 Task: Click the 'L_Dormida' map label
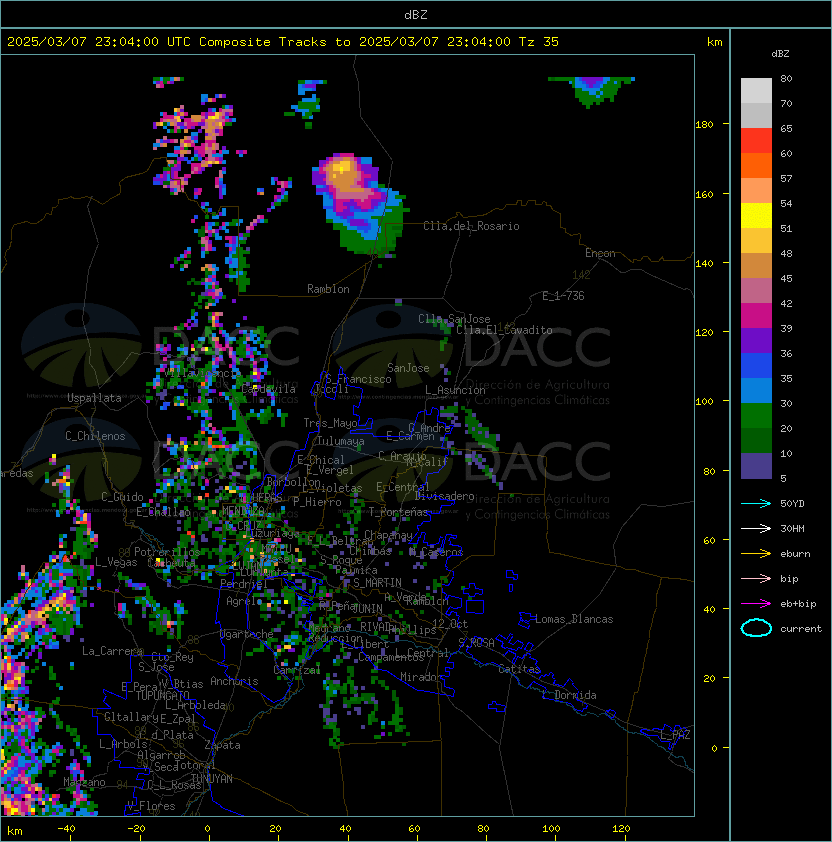pos(569,695)
